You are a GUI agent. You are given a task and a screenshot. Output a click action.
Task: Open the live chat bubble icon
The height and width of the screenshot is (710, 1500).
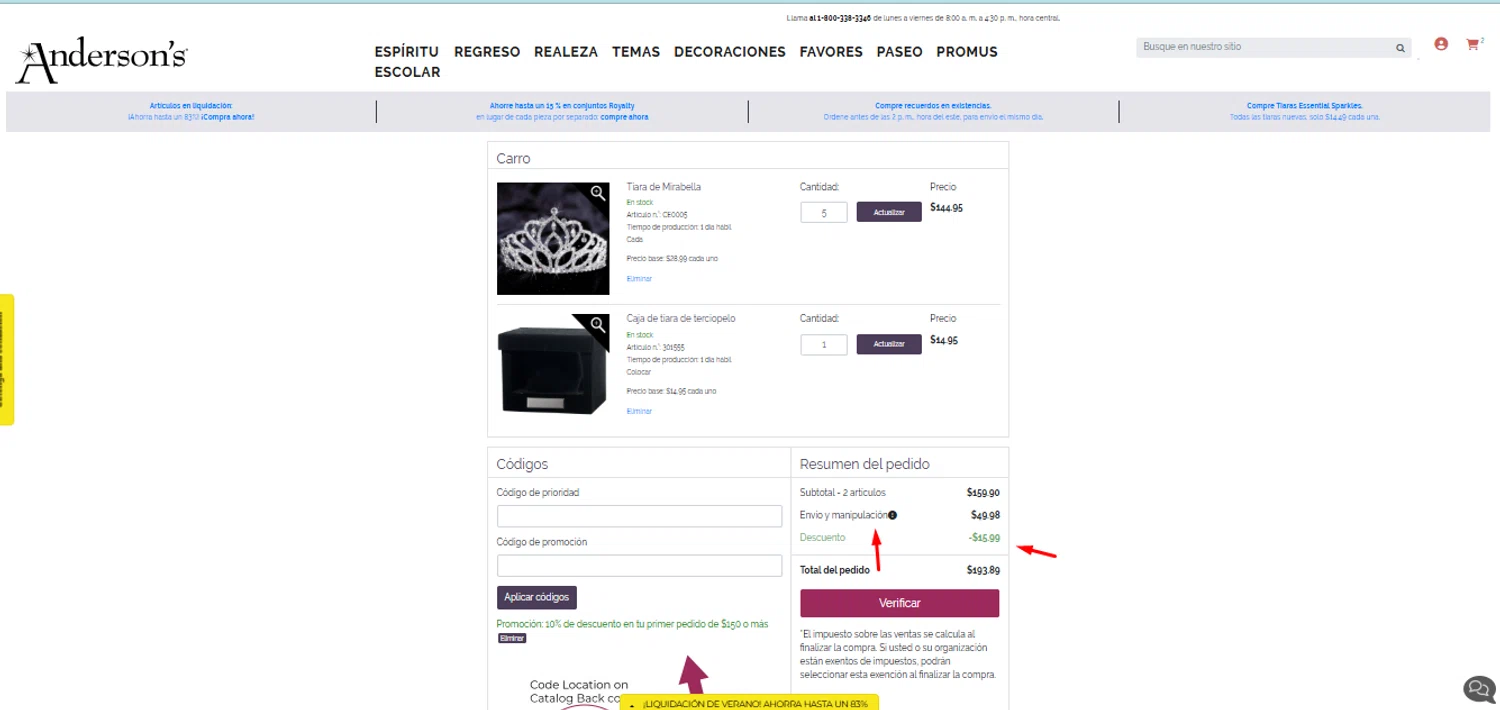coord(1479,689)
